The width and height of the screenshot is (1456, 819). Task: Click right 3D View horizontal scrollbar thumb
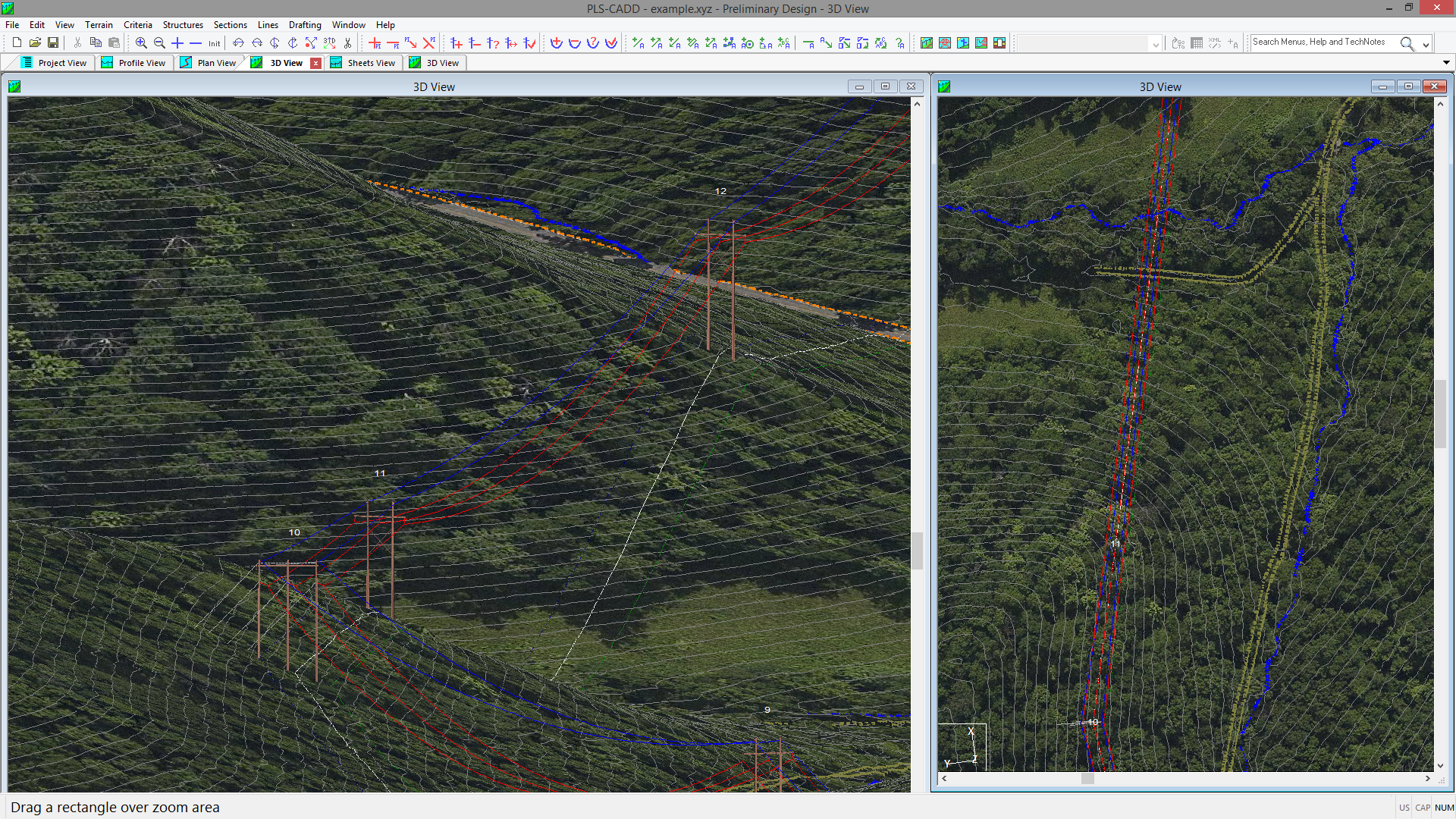(1087, 779)
